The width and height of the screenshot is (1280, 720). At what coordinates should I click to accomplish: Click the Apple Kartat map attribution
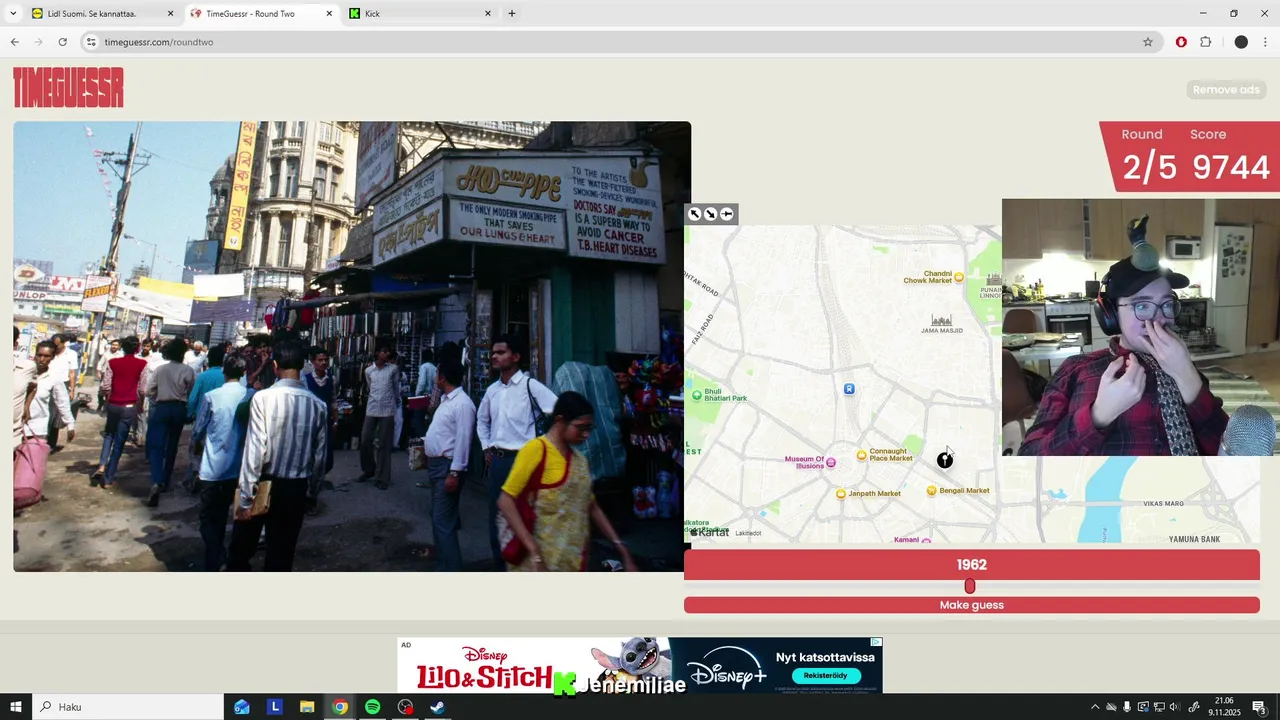711,533
